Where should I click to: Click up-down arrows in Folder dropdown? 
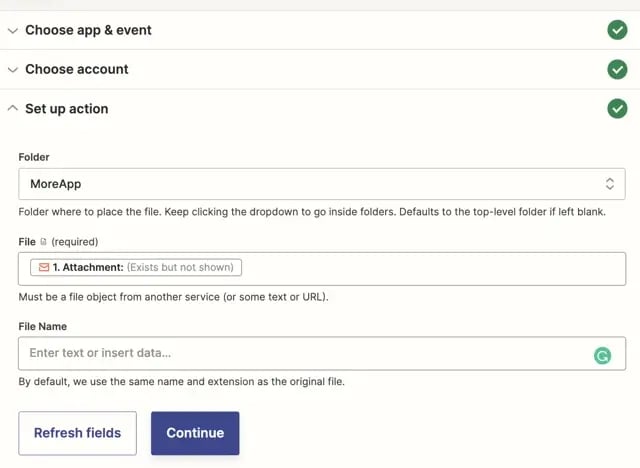pyautogui.click(x=609, y=184)
